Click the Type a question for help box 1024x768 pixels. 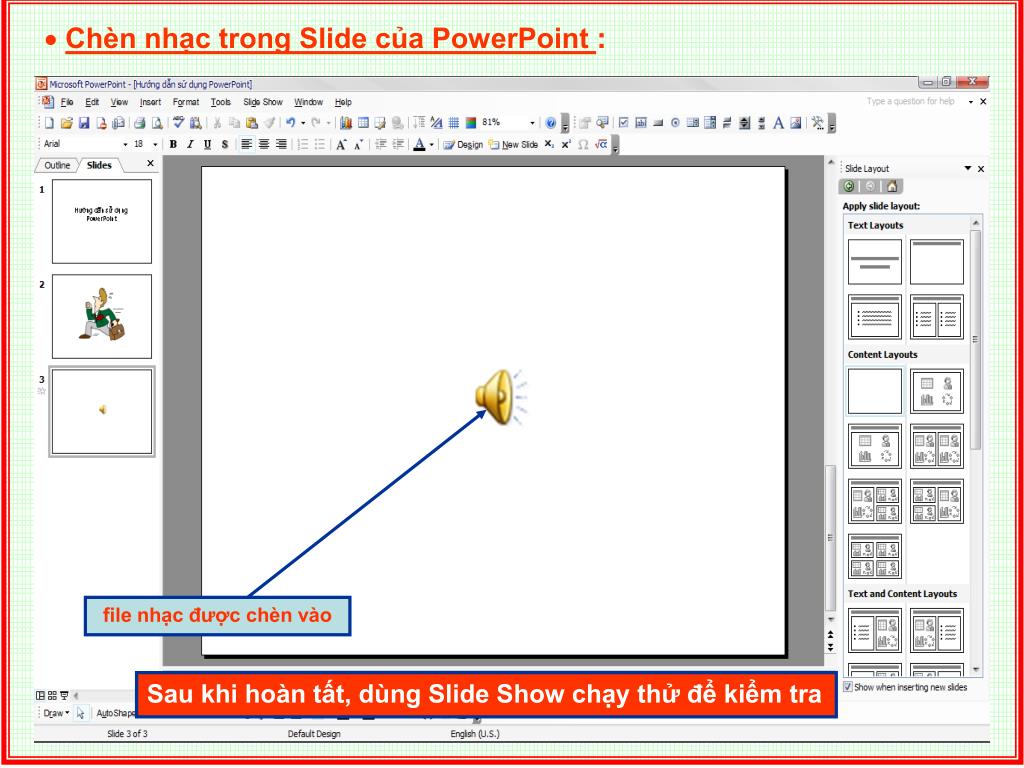(912, 101)
